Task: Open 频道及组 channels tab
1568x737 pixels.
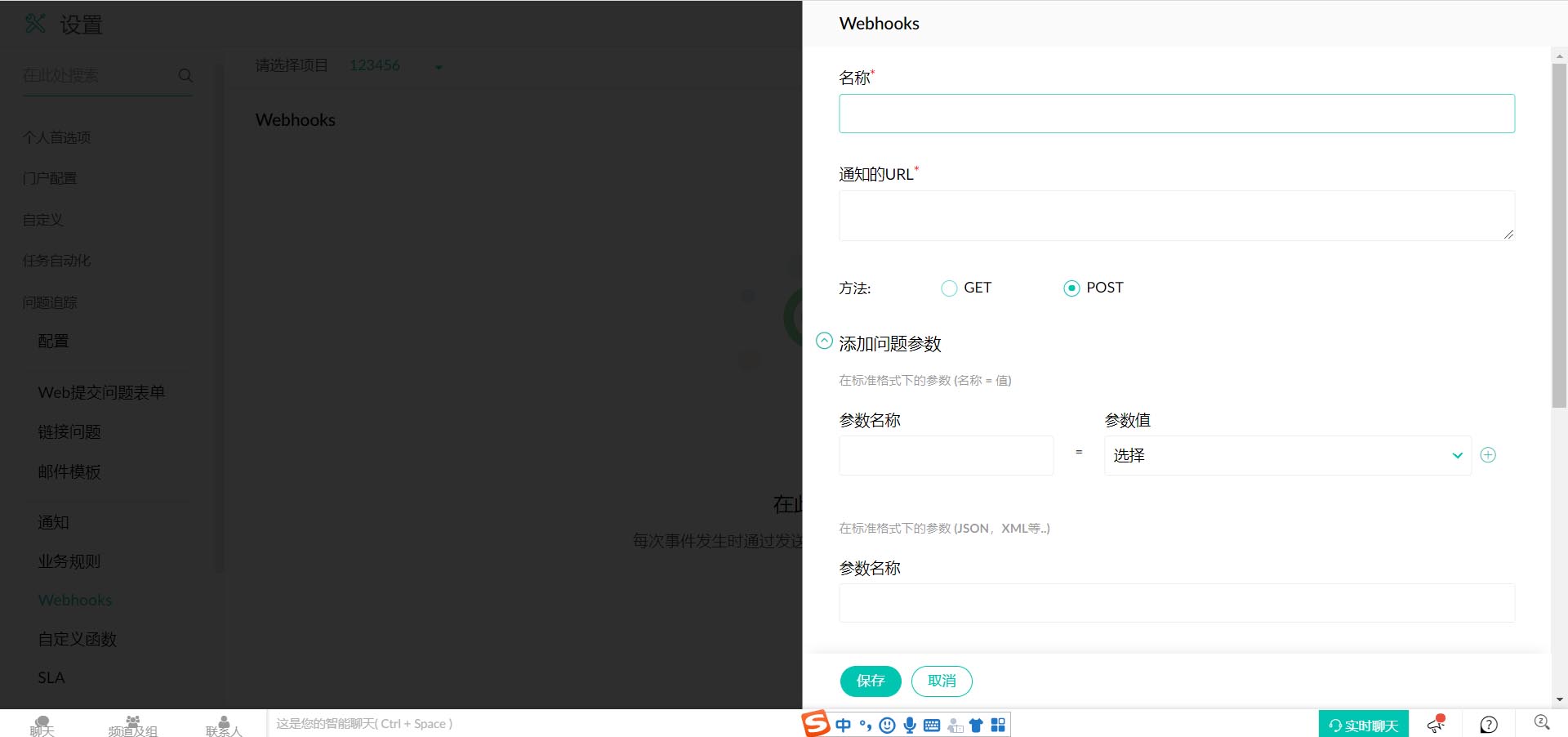Action: point(132,726)
